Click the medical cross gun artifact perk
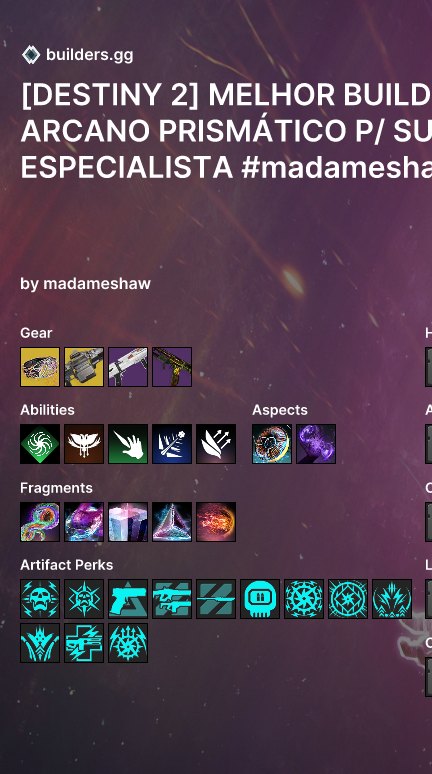The height and width of the screenshot is (774, 432). pyautogui.click(x=84, y=643)
